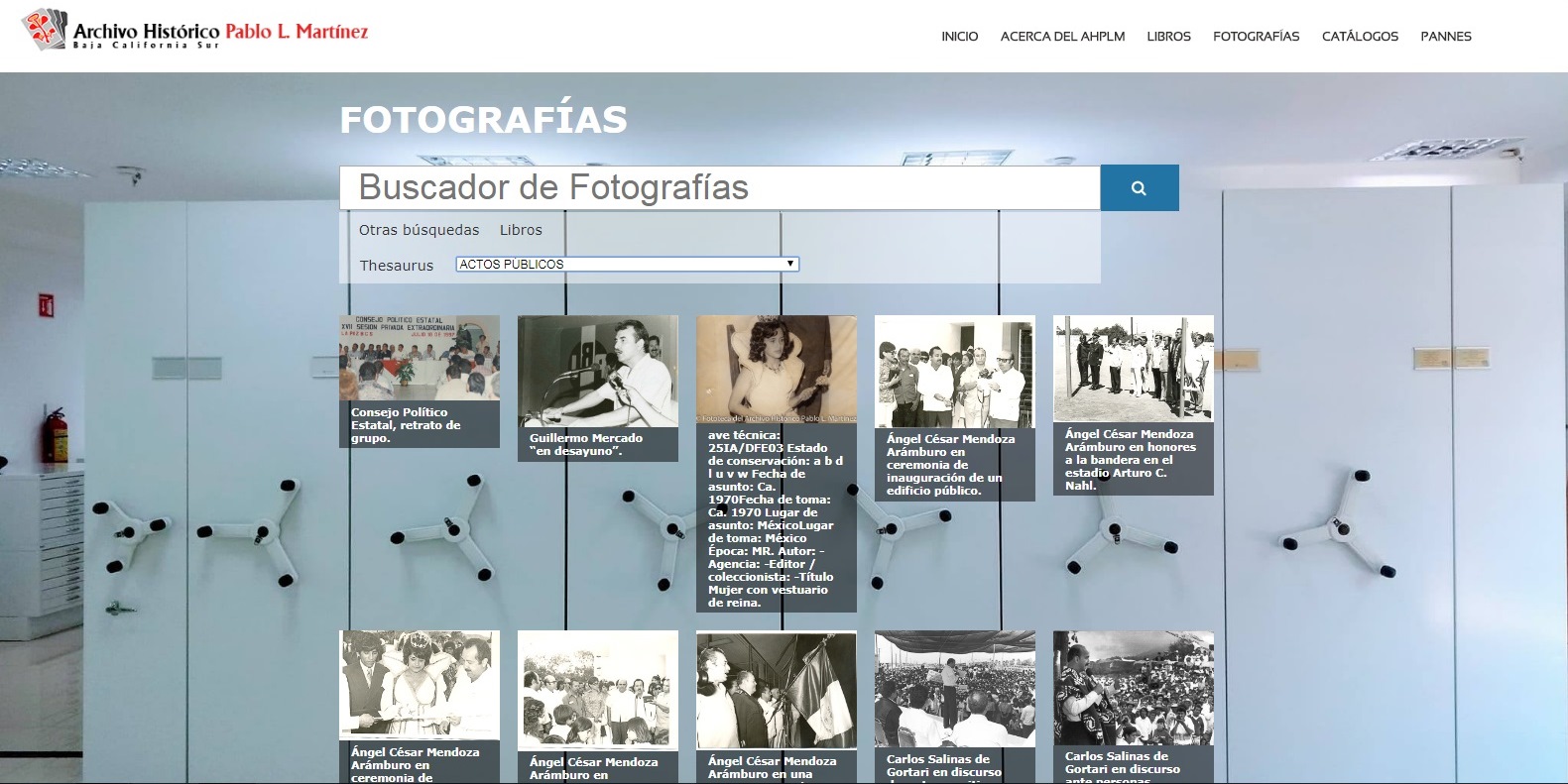
Task: Visit the PANNES menu item
Action: click(1446, 37)
